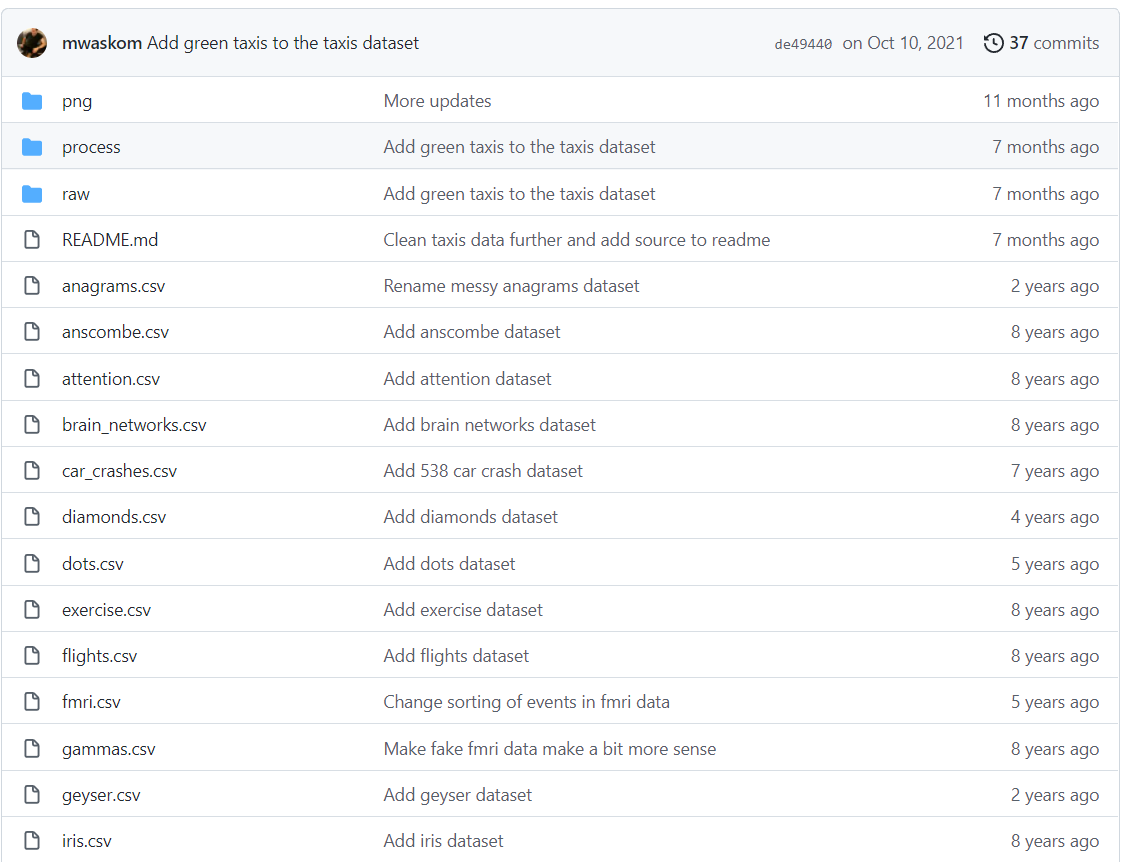
Task: Click the raw folder icon
Action: [32, 194]
